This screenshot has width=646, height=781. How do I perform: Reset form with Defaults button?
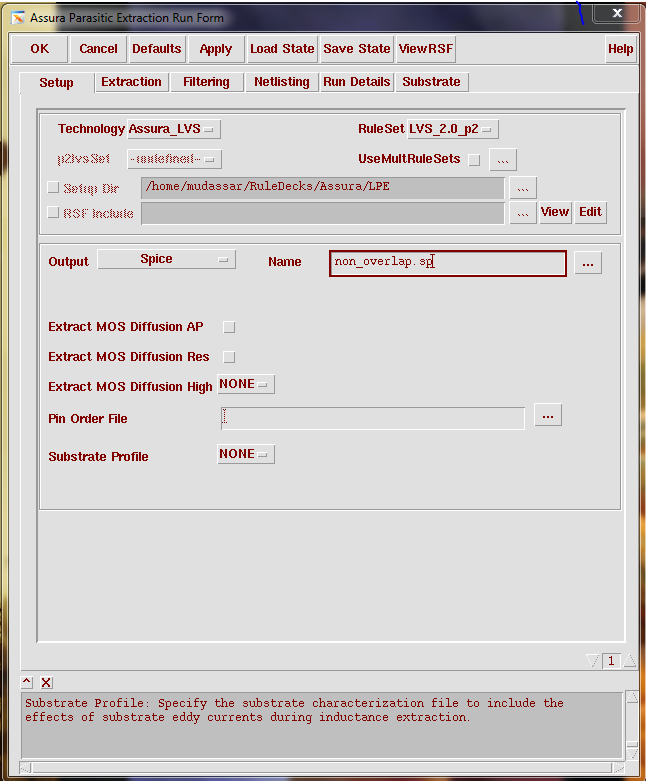157,49
